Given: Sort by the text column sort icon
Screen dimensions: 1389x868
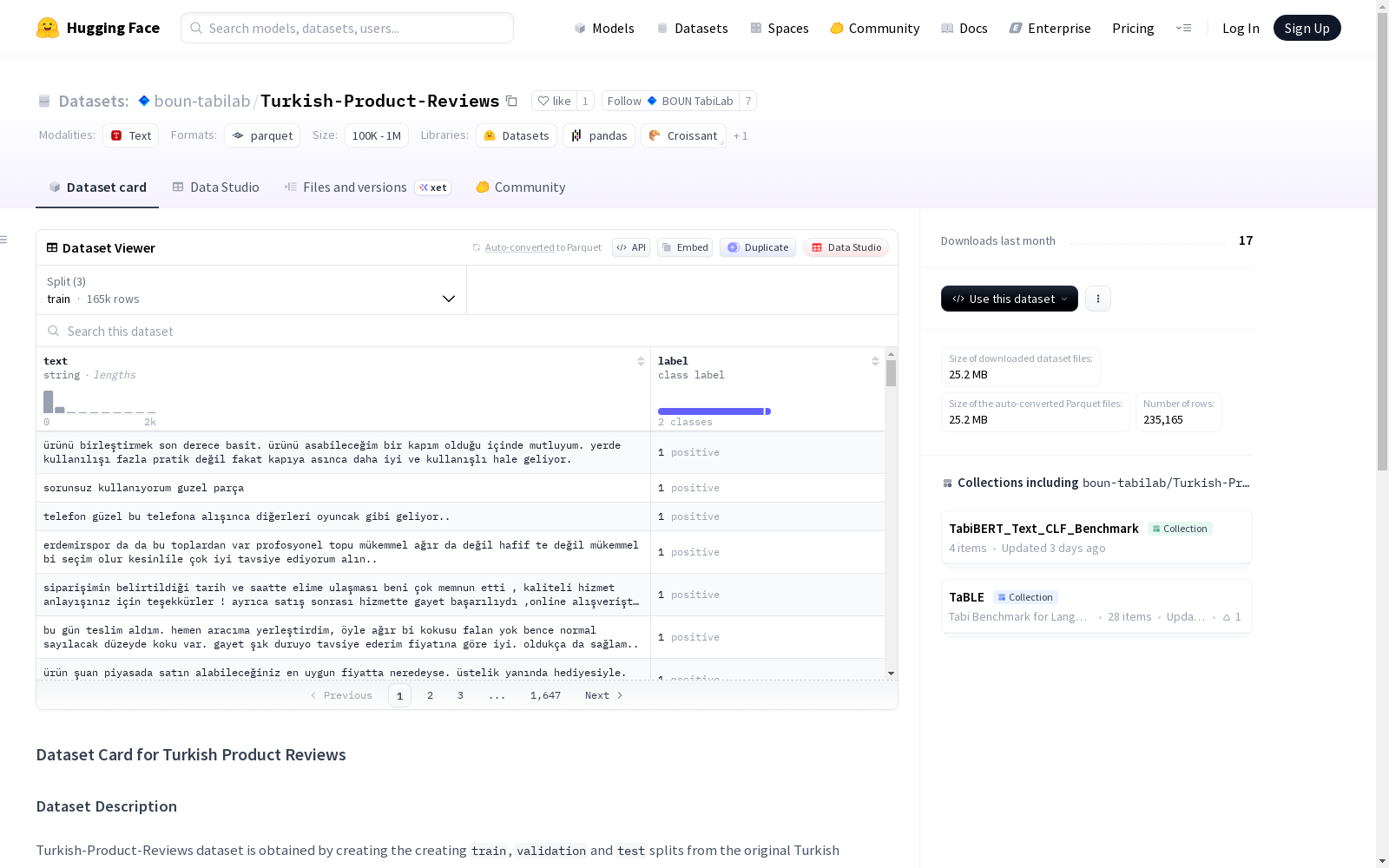Looking at the screenshot, I should [641, 361].
